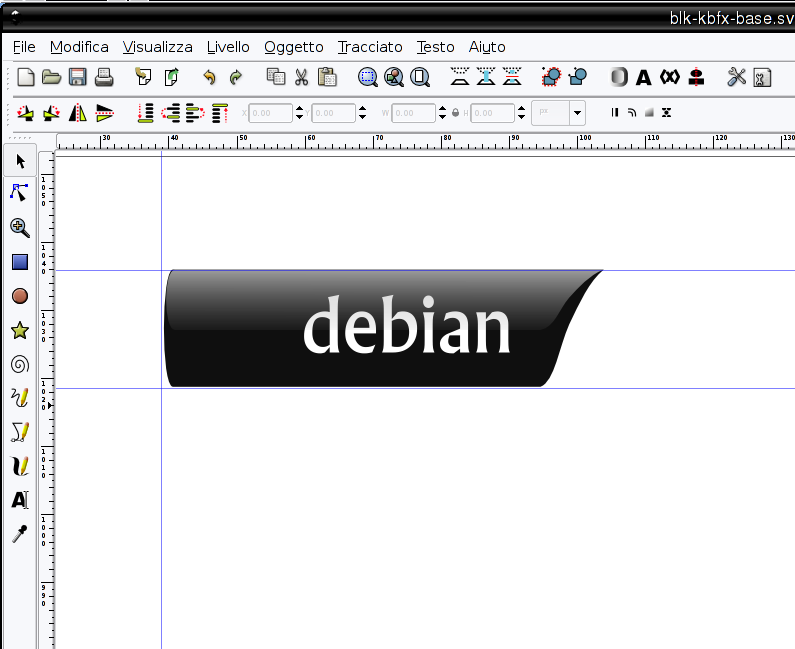795x649 pixels.
Task: Open the Visualizza menu
Action: (158, 47)
